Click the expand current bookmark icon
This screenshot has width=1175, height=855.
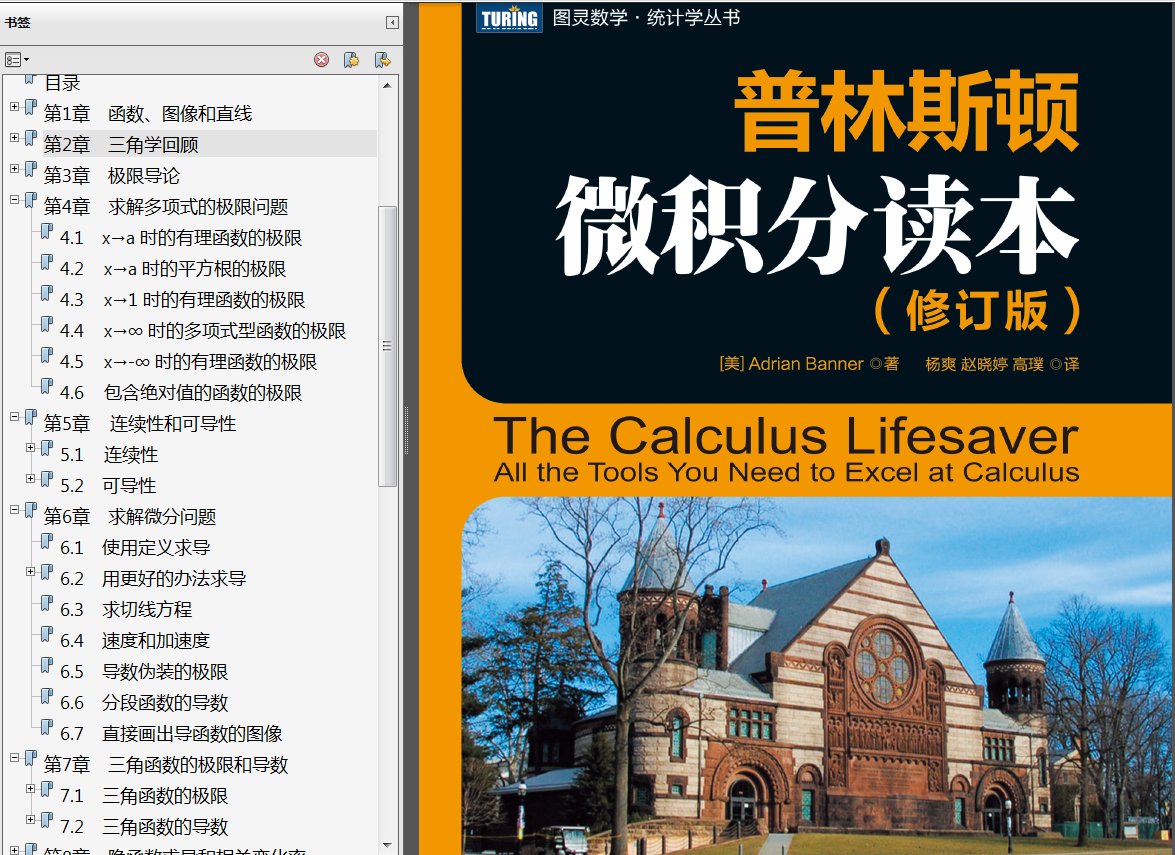(383, 60)
